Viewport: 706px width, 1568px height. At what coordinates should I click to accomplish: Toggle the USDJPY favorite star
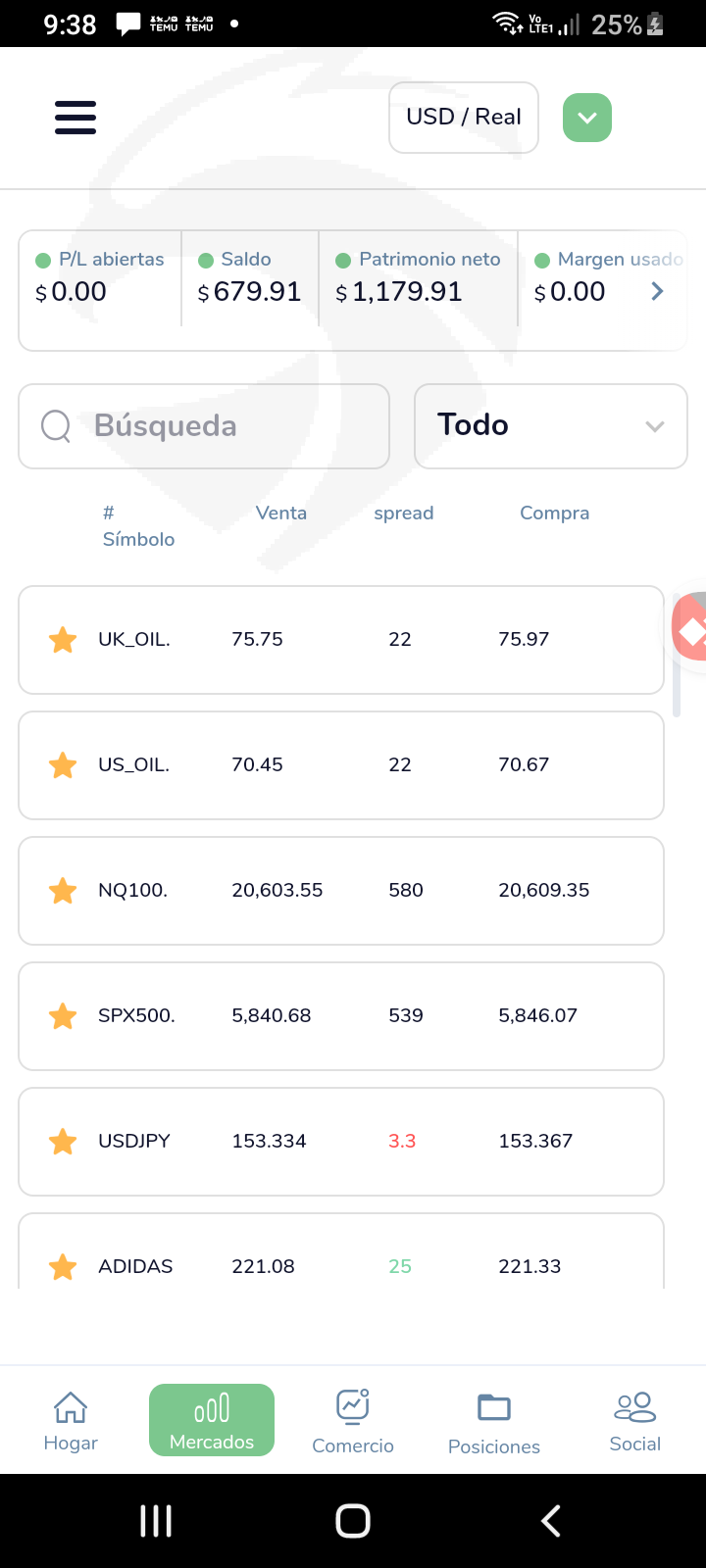(x=63, y=1142)
